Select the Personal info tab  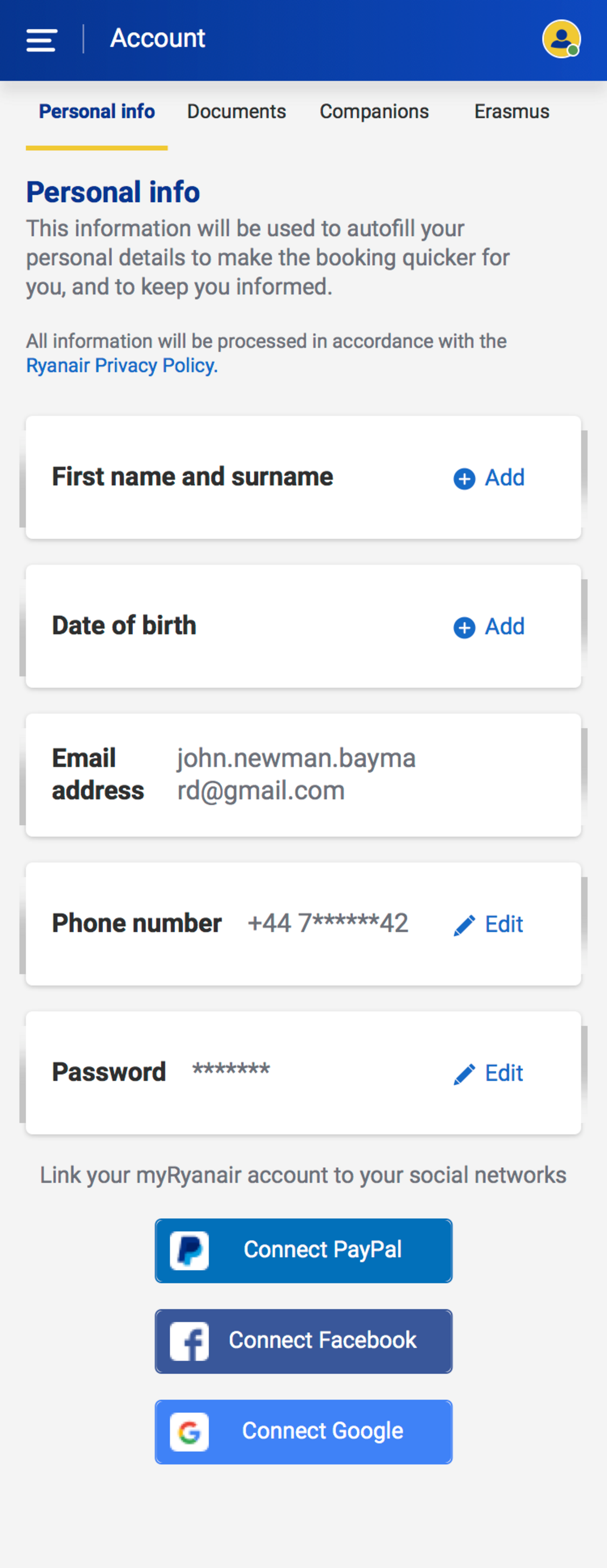tap(96, 112)
